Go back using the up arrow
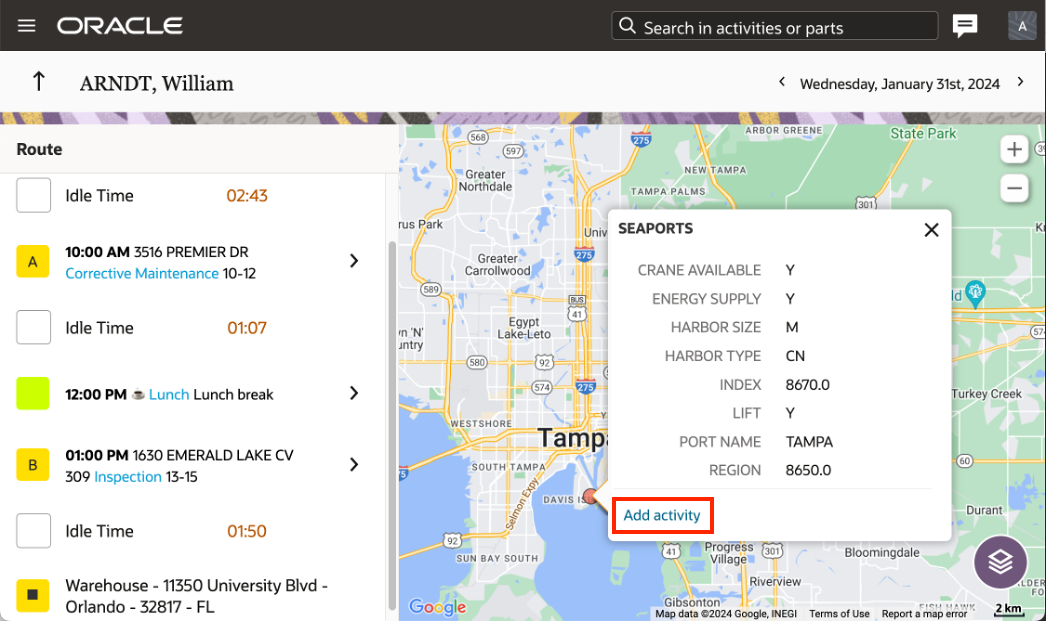The width and height of the screenshot is (1046, 622). (x=39, y=81)
